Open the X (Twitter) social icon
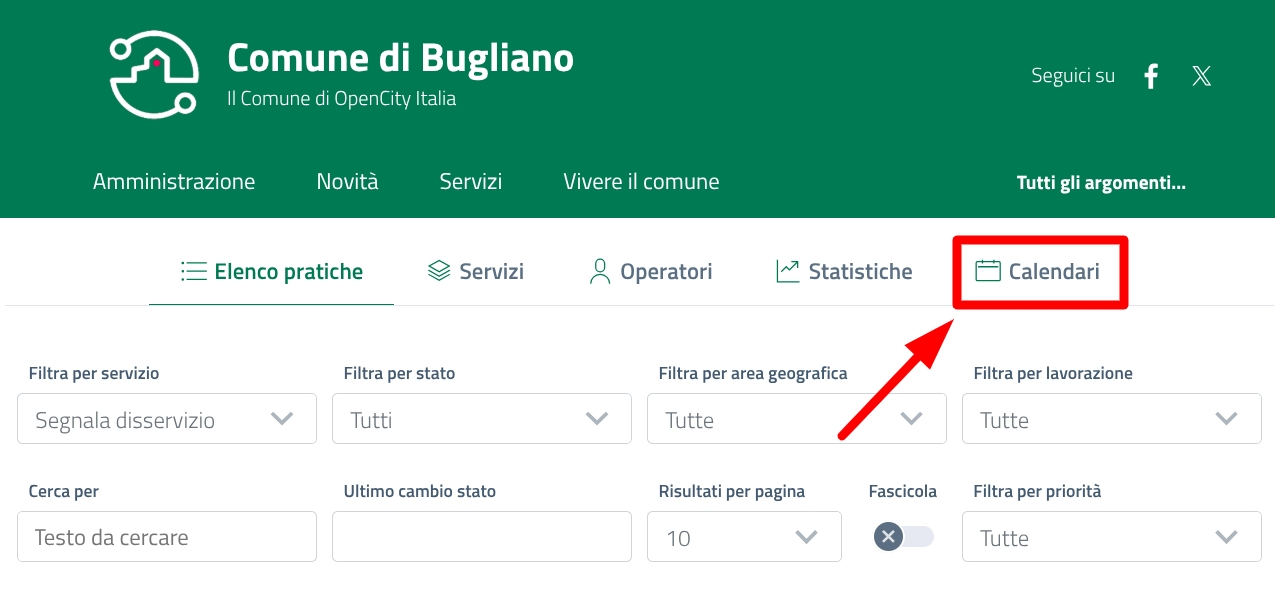 pyautogui.click(x=1201, y=76)
